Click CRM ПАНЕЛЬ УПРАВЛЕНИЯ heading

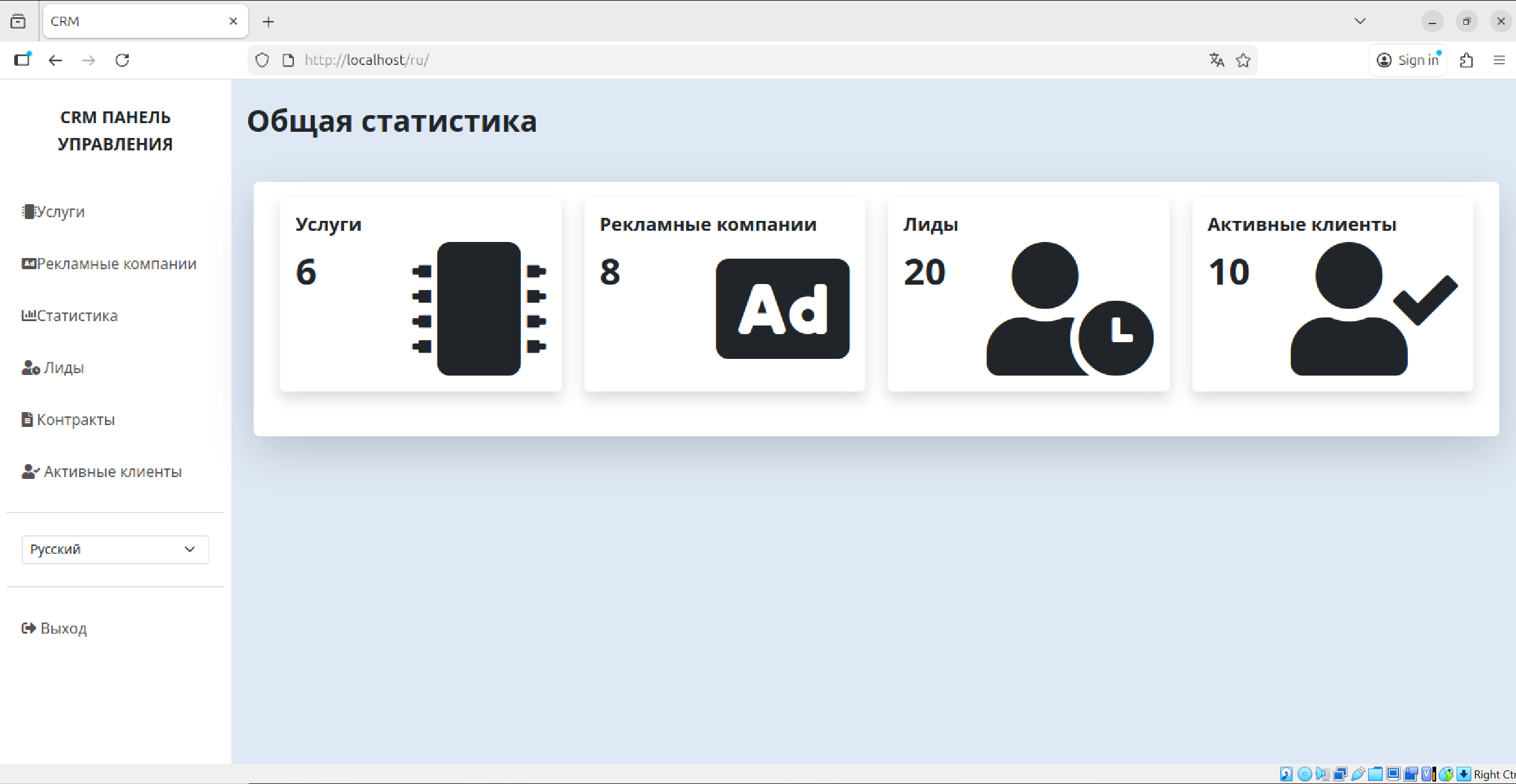click(115, 131)
